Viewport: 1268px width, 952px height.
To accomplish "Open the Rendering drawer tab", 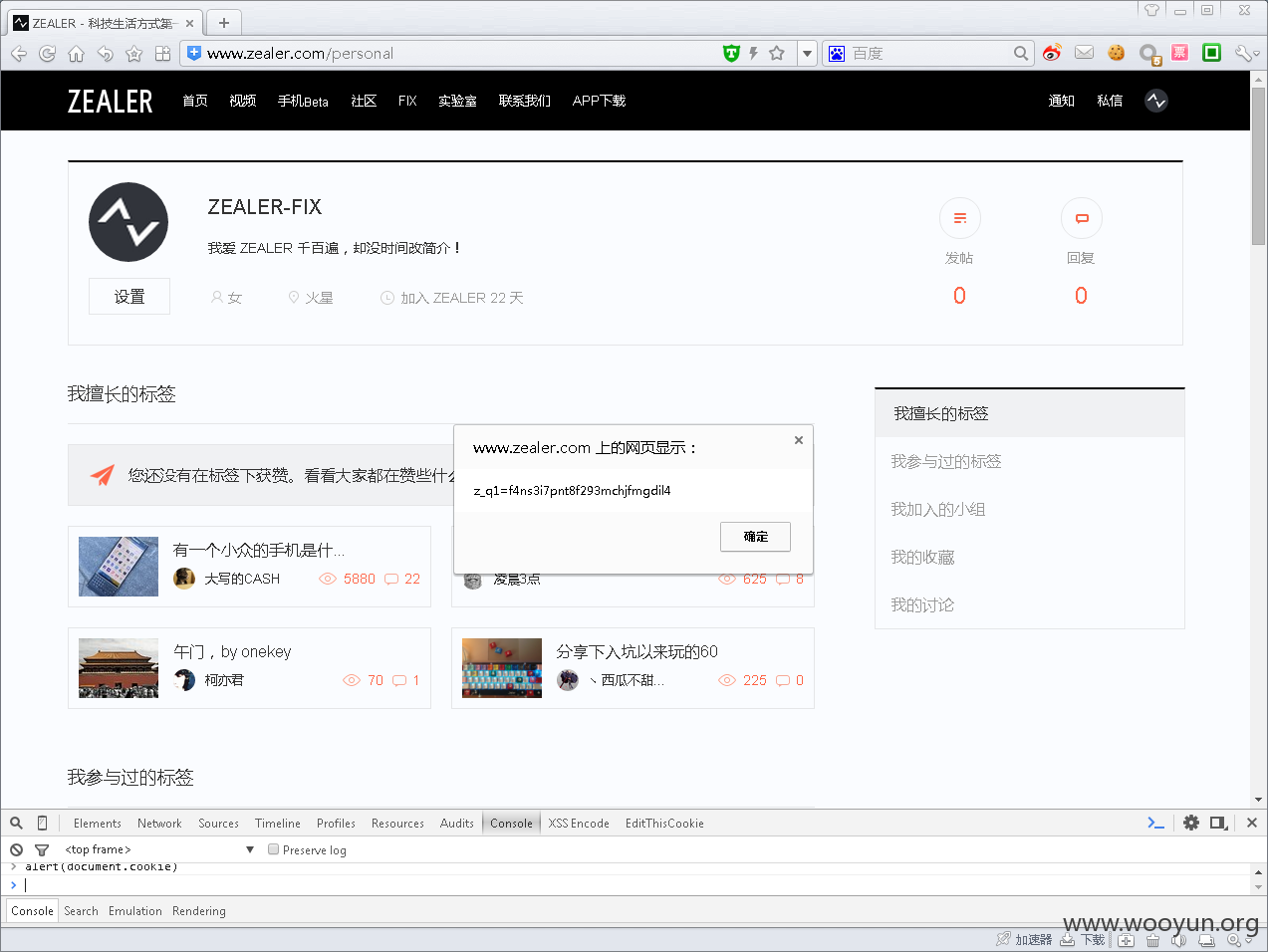I will [x=199, y=911].
